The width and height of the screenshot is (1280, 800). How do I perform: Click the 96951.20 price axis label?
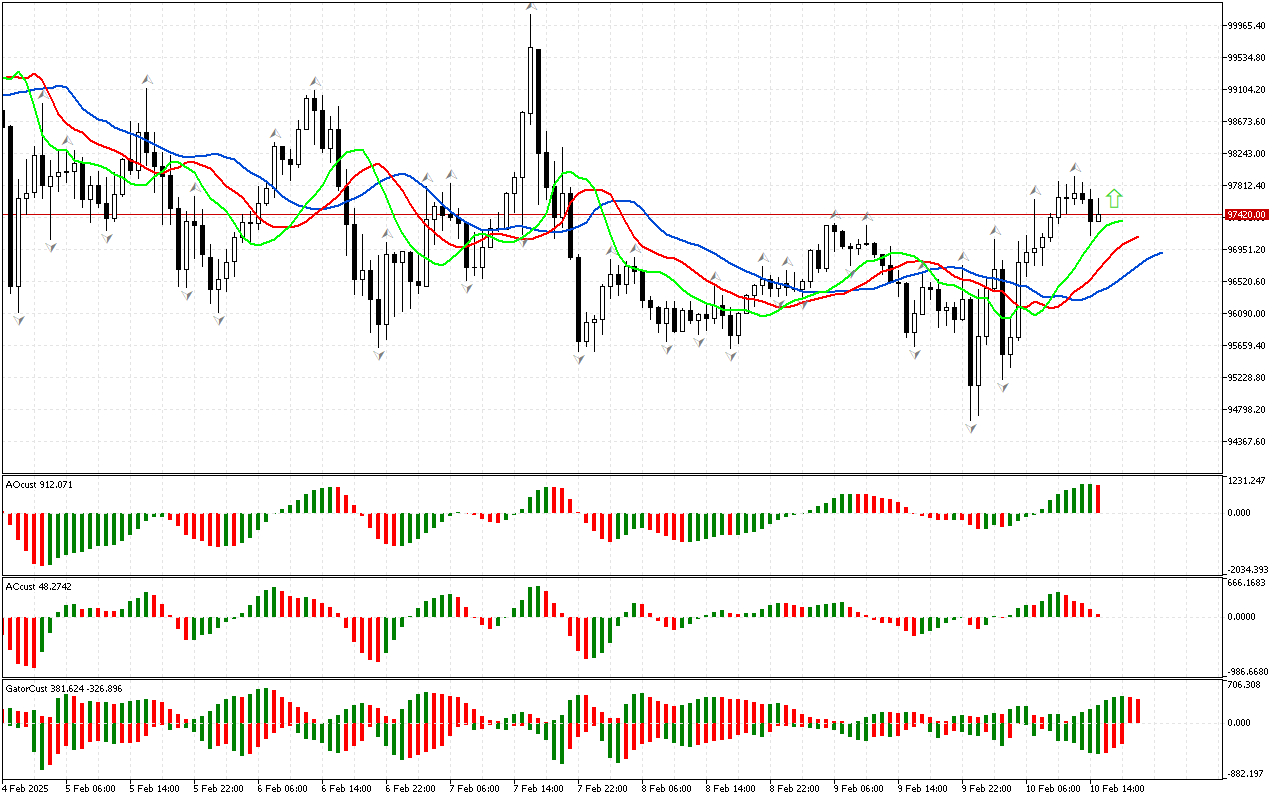tap(1247, 250)
